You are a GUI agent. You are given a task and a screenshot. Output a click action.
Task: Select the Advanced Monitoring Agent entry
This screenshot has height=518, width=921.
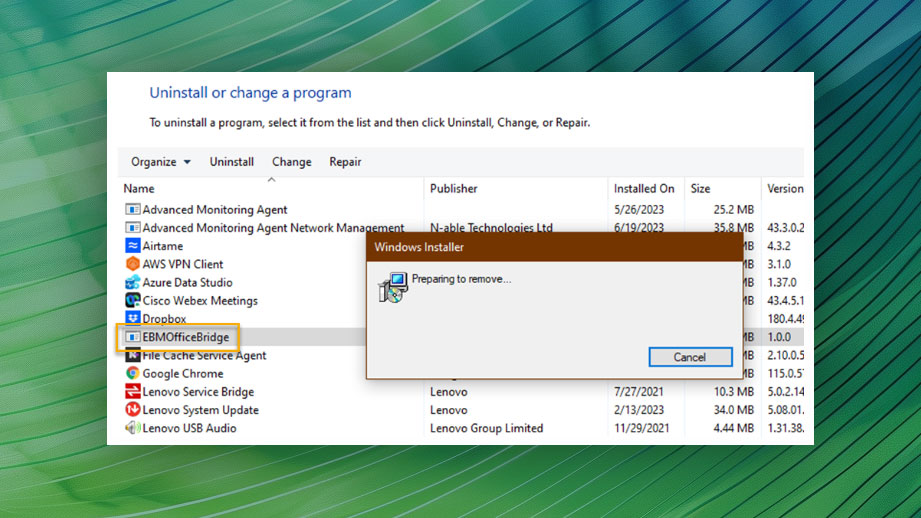[x=215, y=210]
